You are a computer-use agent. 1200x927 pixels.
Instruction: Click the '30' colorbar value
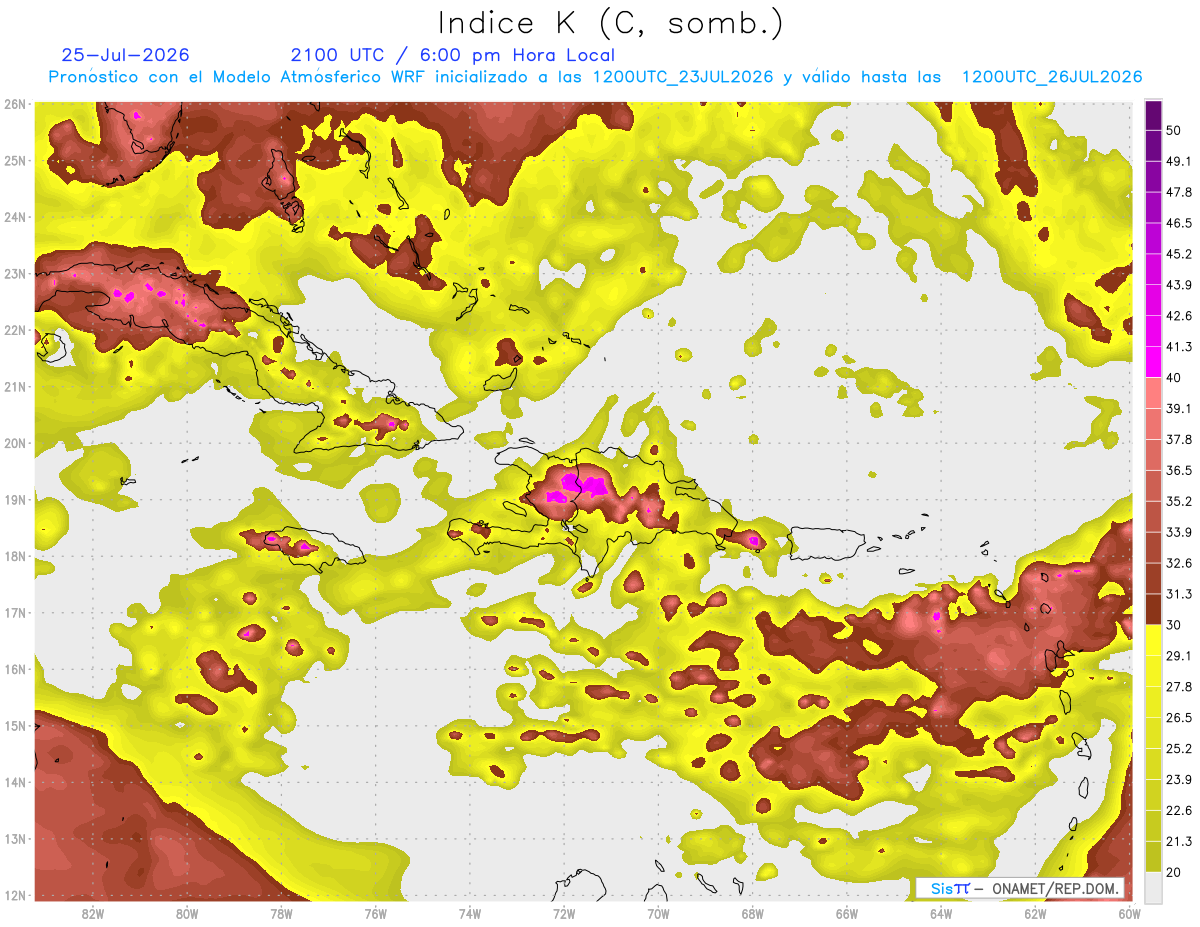pos(1174,625)
